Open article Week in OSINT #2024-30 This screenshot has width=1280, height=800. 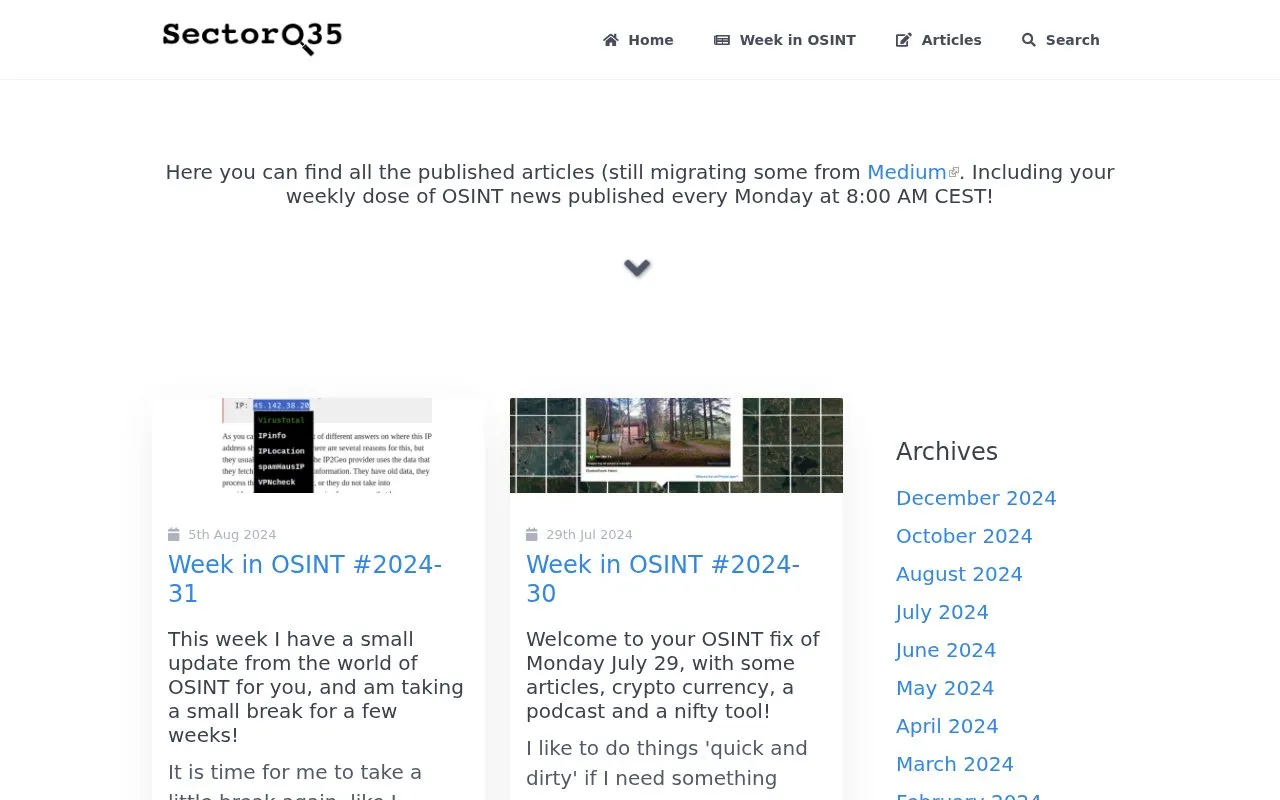(x=663, y=579)
